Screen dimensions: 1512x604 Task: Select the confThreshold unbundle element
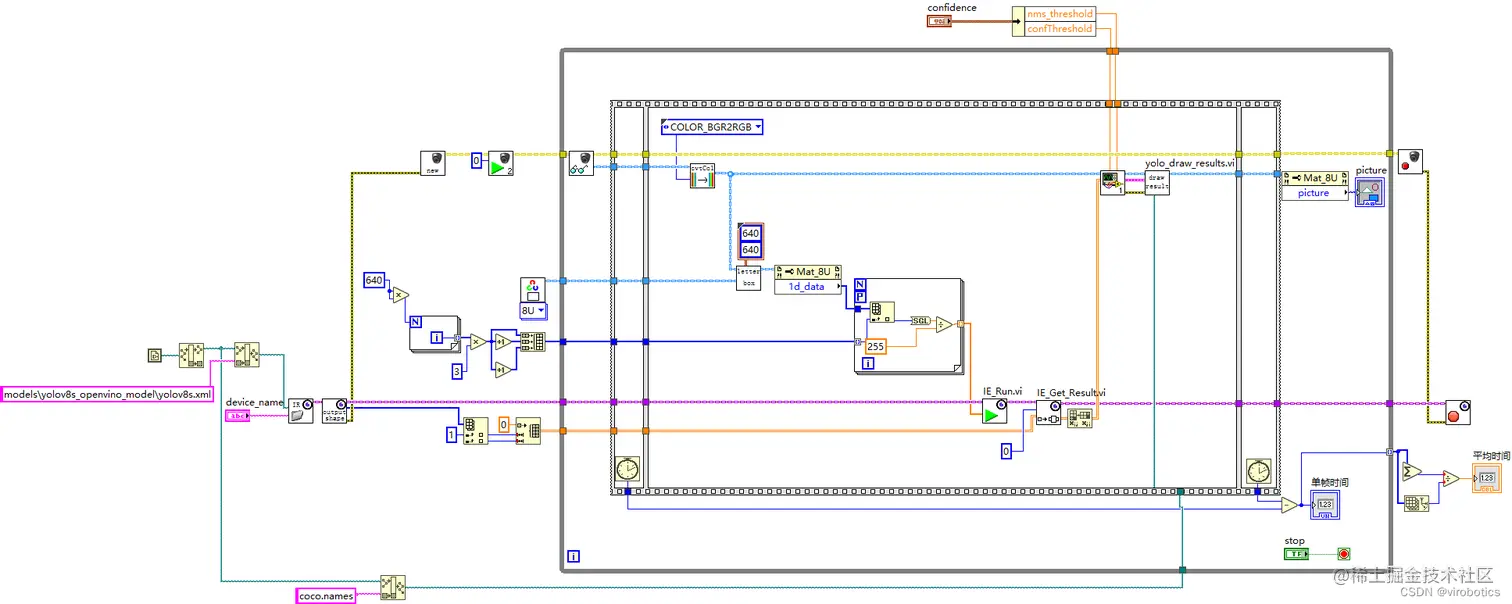click(1060, 29)
